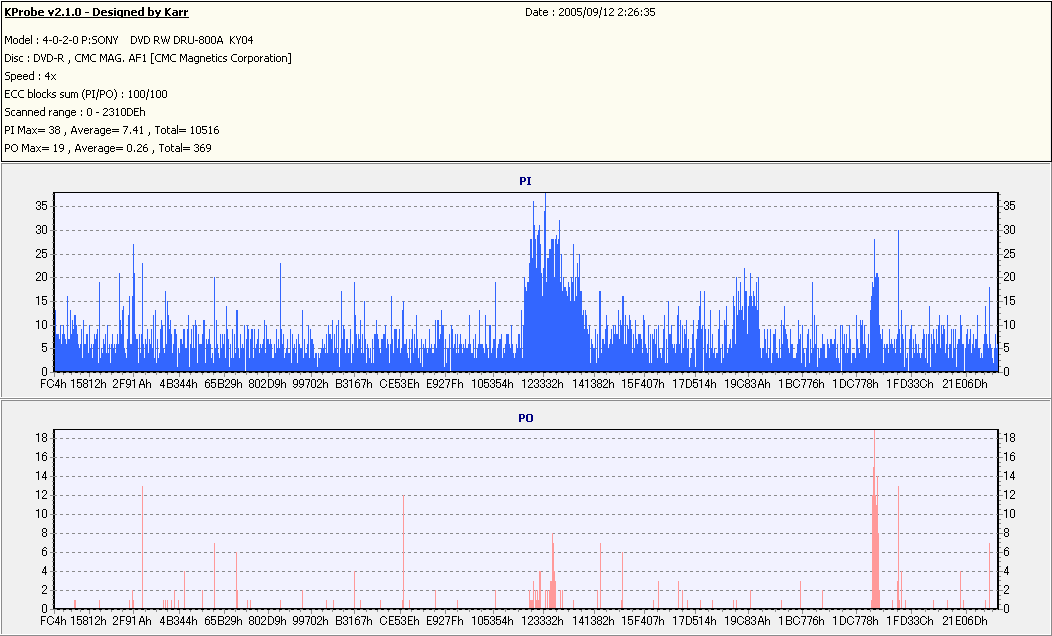This screenshot has width=1052, height=636.
Task: Click the PO spike near CE53Eh
Action: tap(403, 552)
